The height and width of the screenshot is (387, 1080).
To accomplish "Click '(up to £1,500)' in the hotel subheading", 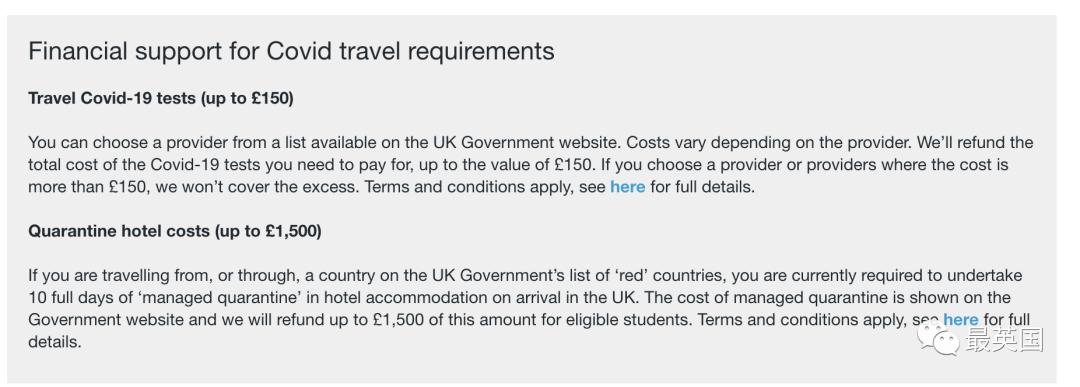I will (268, 231).
